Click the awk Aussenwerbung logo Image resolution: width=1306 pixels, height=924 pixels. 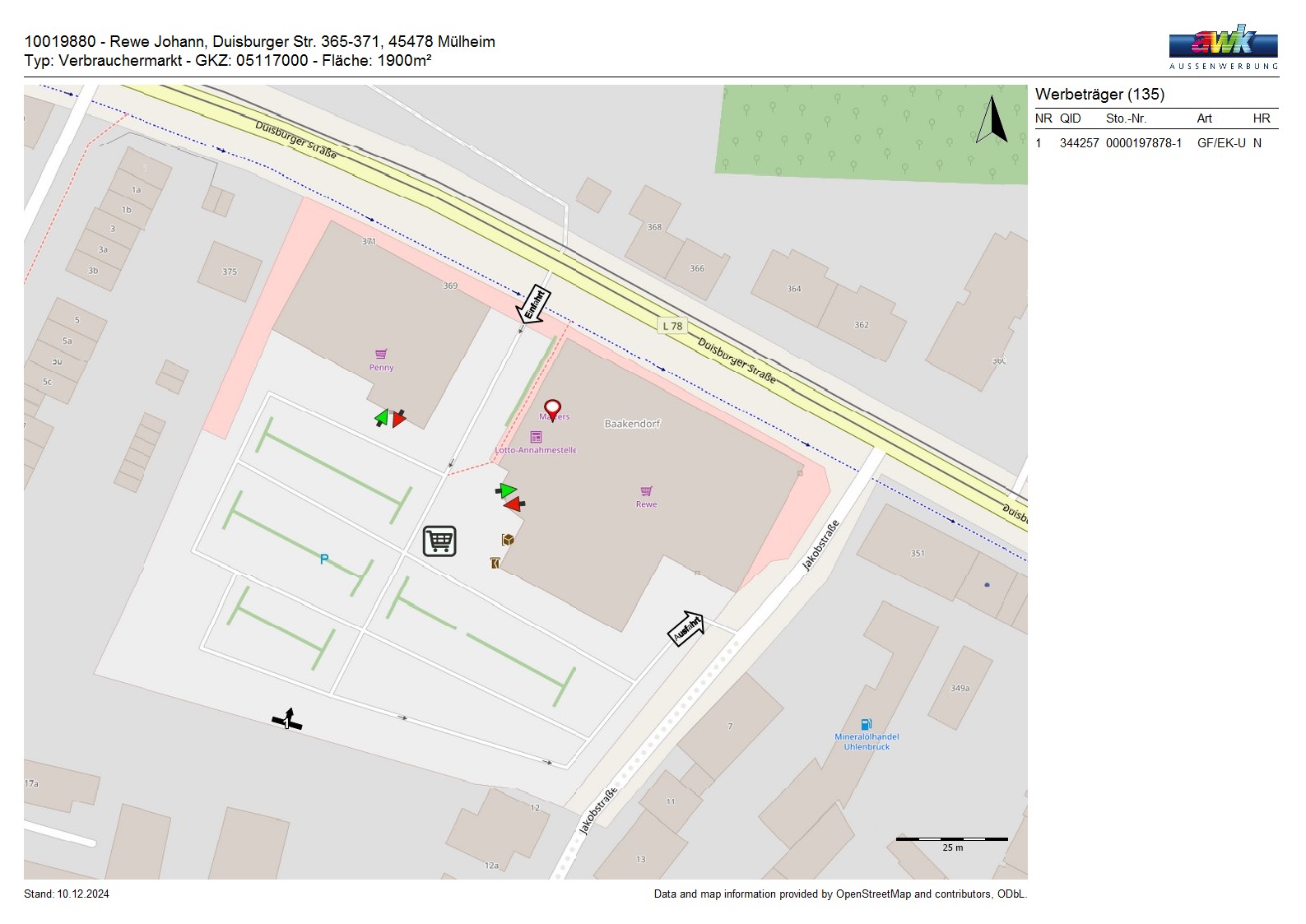tap(1223, 48)
